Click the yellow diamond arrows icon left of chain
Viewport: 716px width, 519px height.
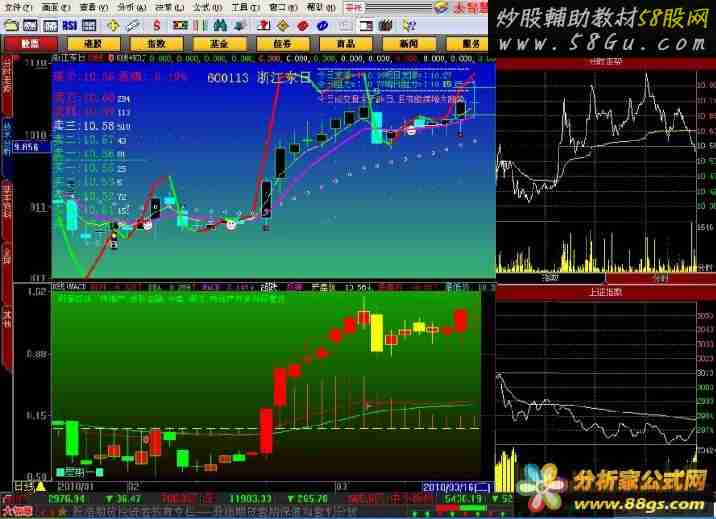[113, 26]
